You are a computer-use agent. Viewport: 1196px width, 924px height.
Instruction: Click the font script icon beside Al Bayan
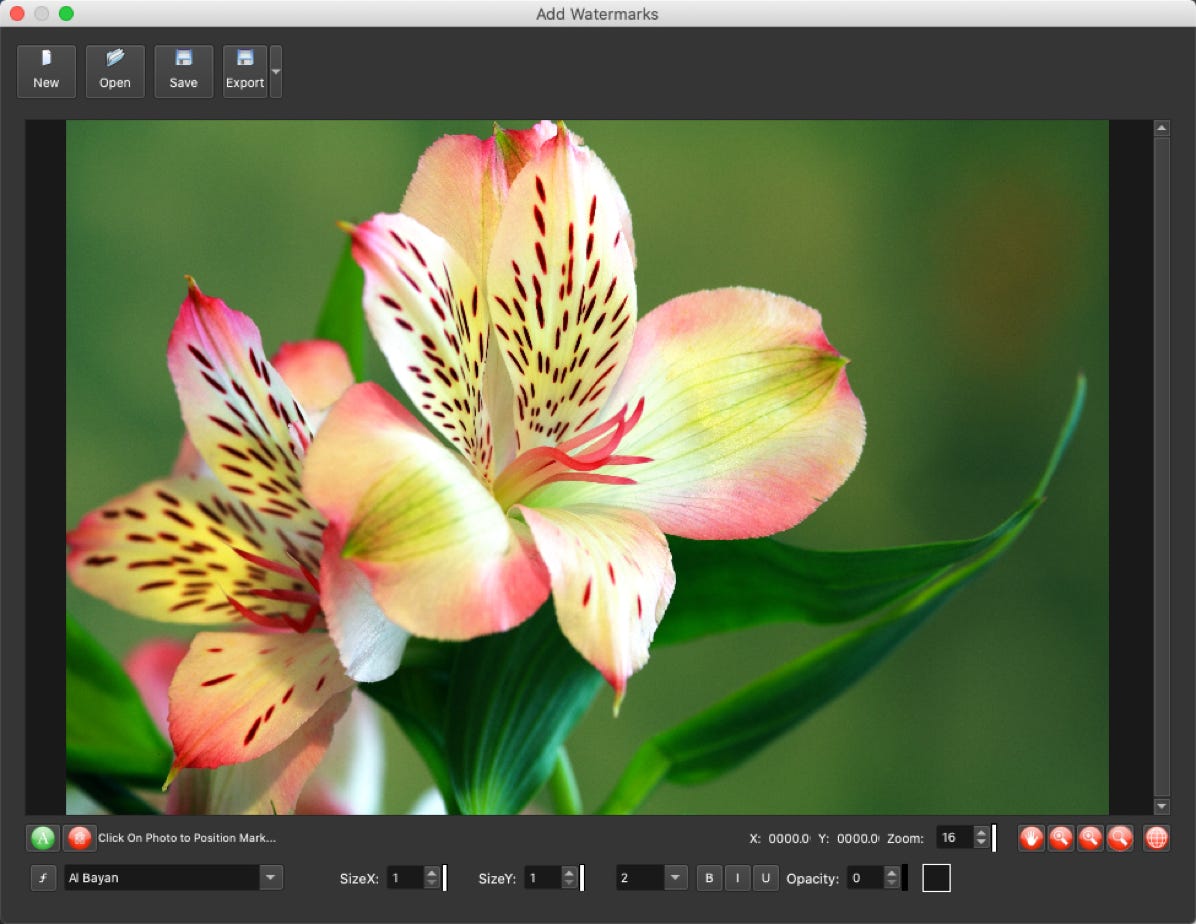tap(43, 878)
